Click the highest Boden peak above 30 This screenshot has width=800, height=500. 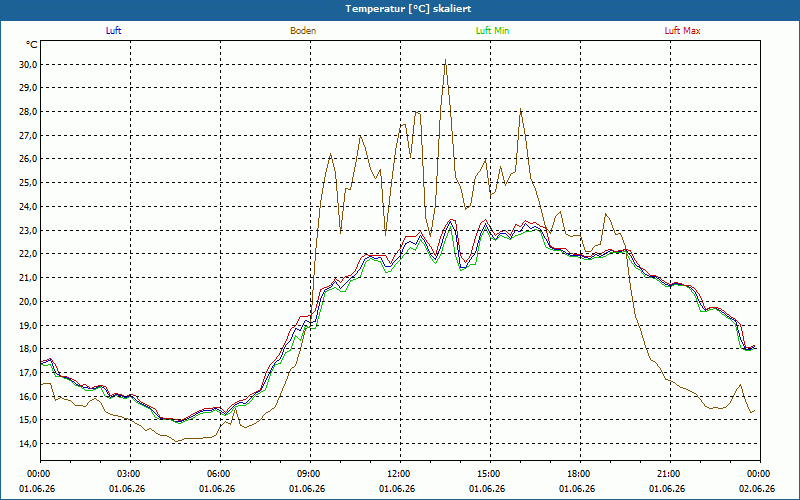[445, 60]
